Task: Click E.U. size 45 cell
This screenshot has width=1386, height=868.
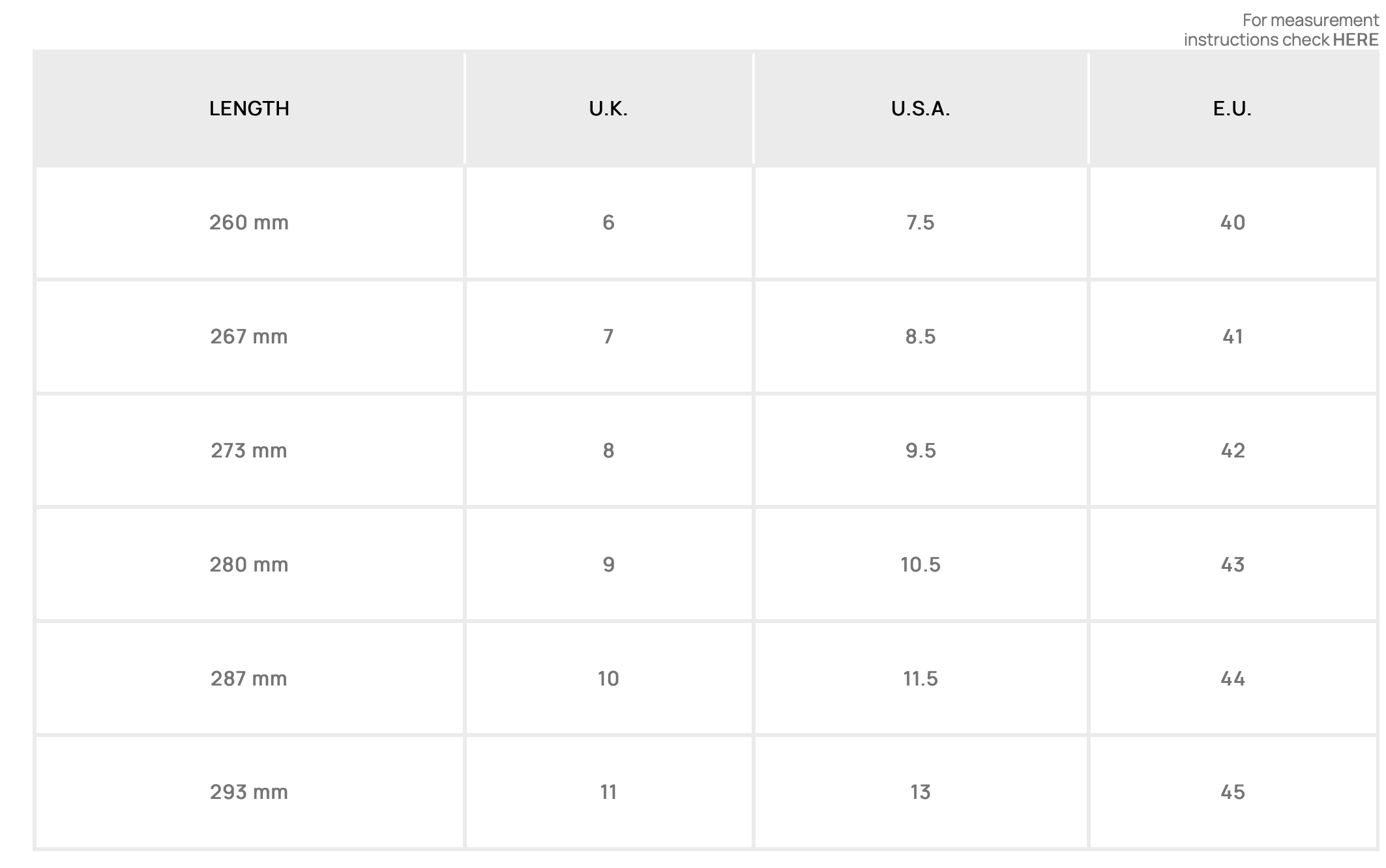Action: pyautogui.click(x=1232, y=792)
